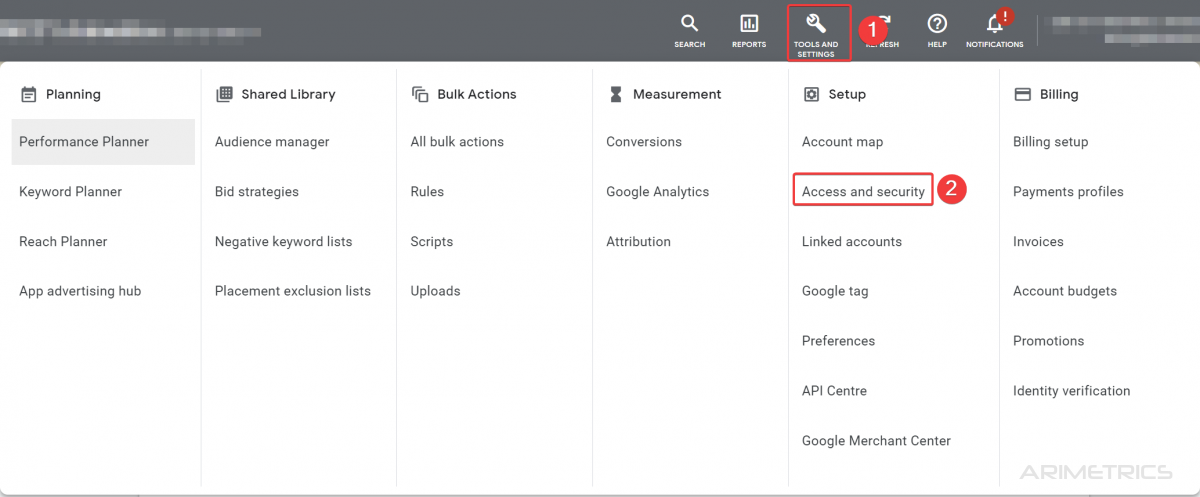Open Scripts under Bulk Actions
This screenshot has height=497, width=1200.
432,242
